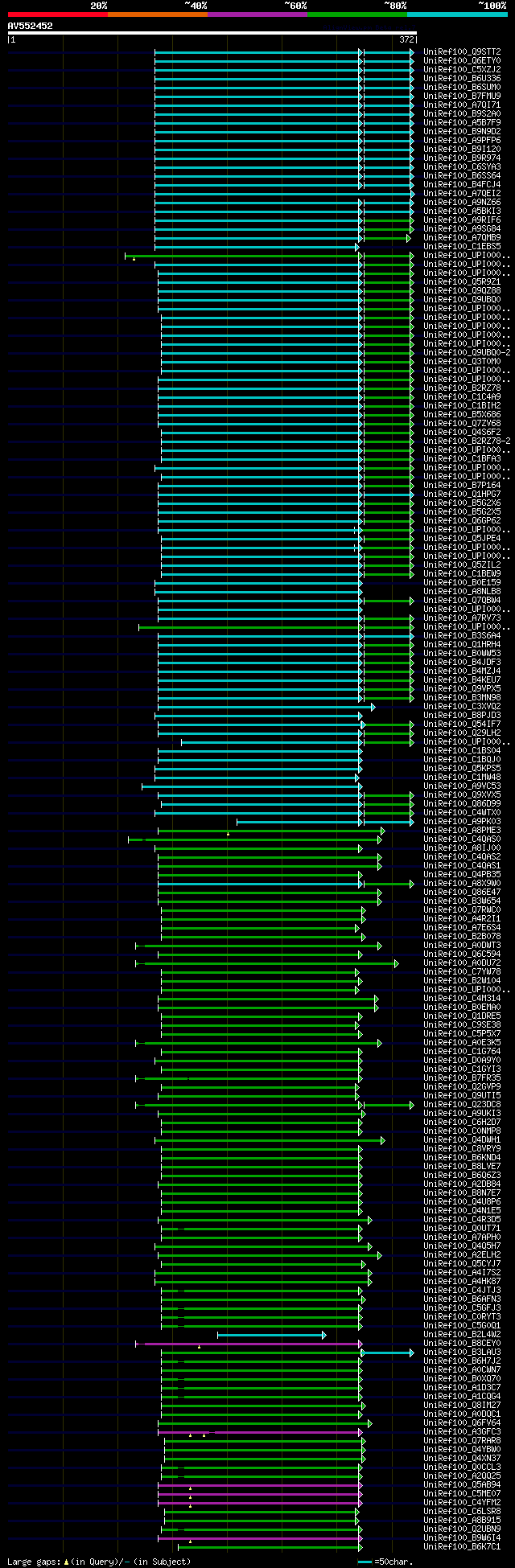Click the cyan alignment bar for UniRef100_Q9STT2
The image size is (515, 1568).
tap(285, 51)
